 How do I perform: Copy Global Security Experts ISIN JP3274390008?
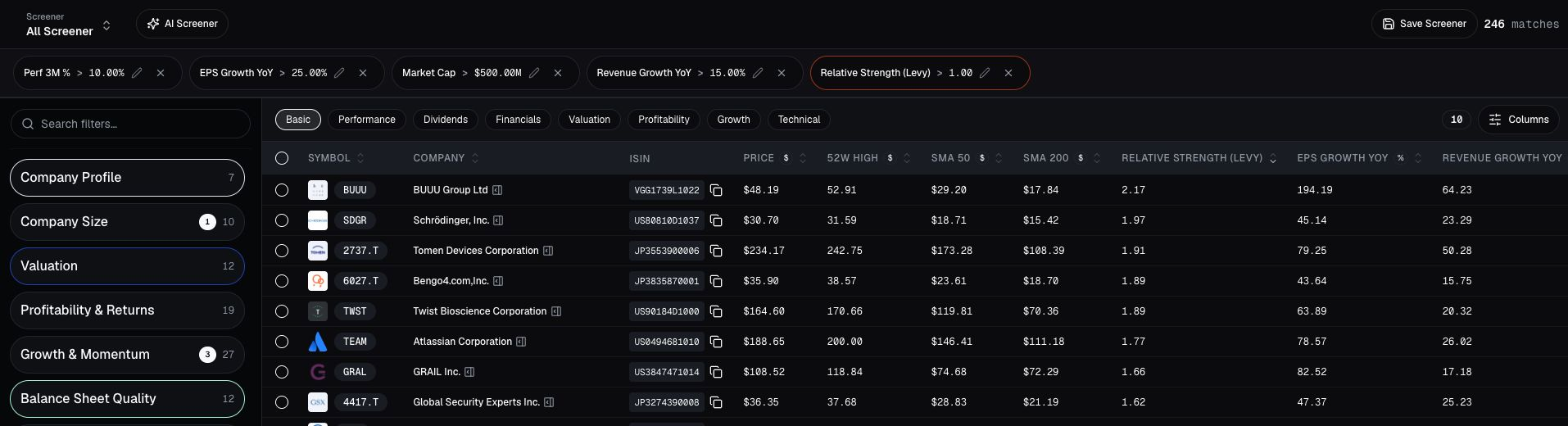pos(716,402)
